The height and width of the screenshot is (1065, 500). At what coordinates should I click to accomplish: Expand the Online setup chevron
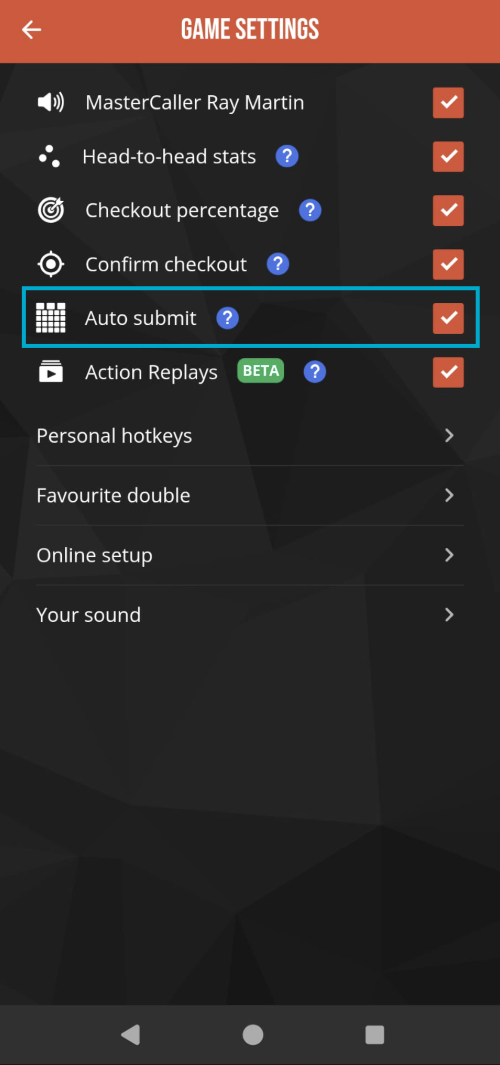click(449, 555)
